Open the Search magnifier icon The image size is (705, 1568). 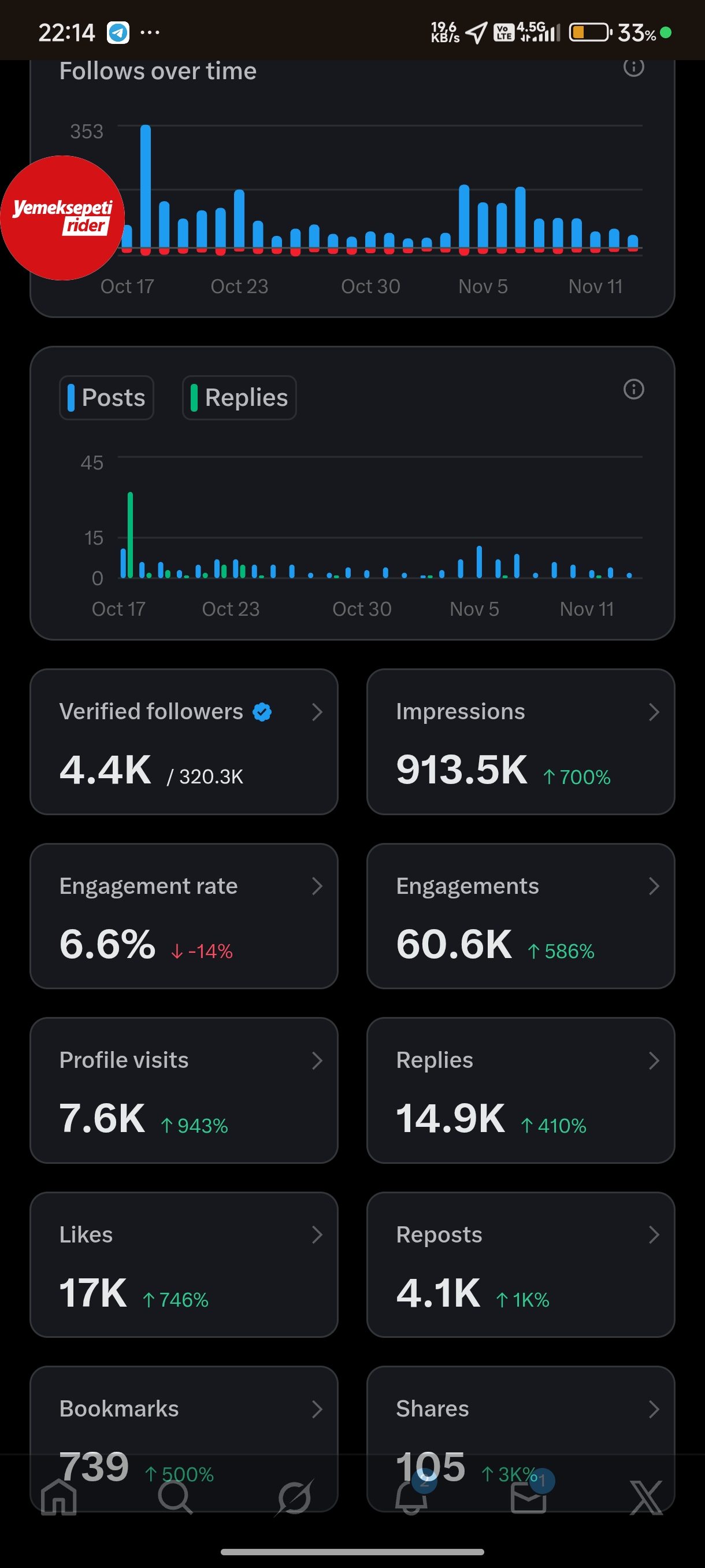[x=175, y=1497]
